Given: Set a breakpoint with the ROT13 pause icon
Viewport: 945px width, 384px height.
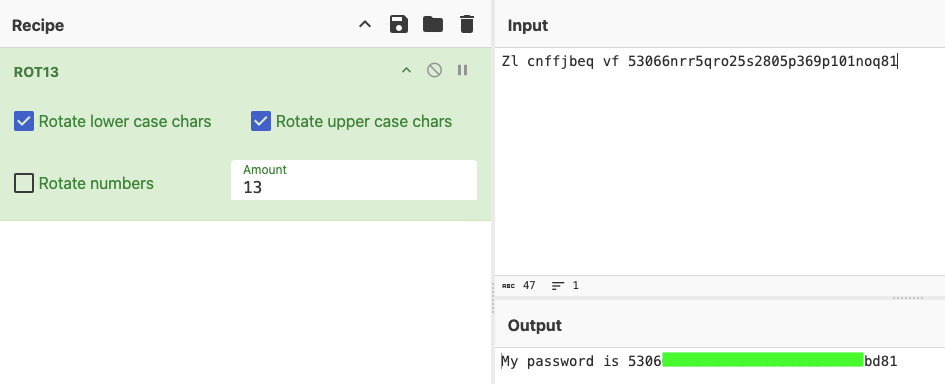Looking at the screenshot, I should [x=462, y=71].
